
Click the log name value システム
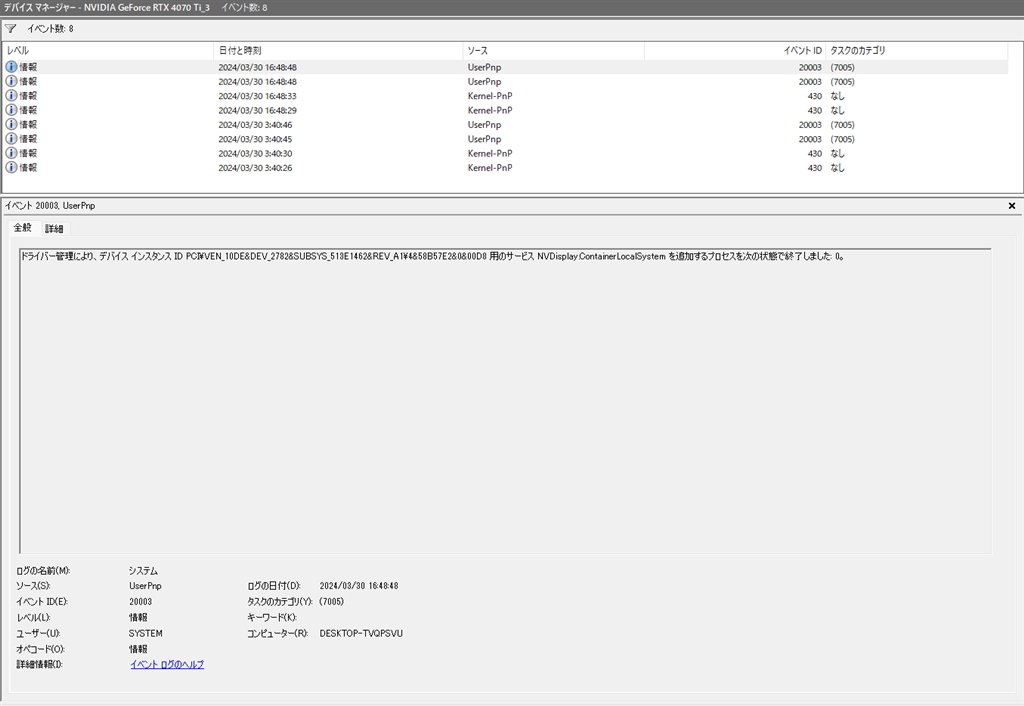pyautogui.click(x=143, y=570)
